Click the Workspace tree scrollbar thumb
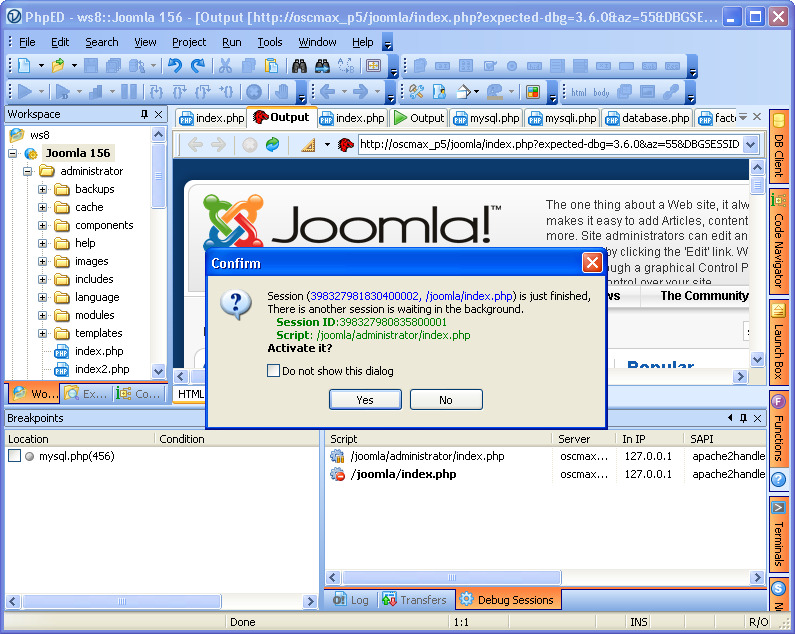The image size is (795, 634). point(159,176)
